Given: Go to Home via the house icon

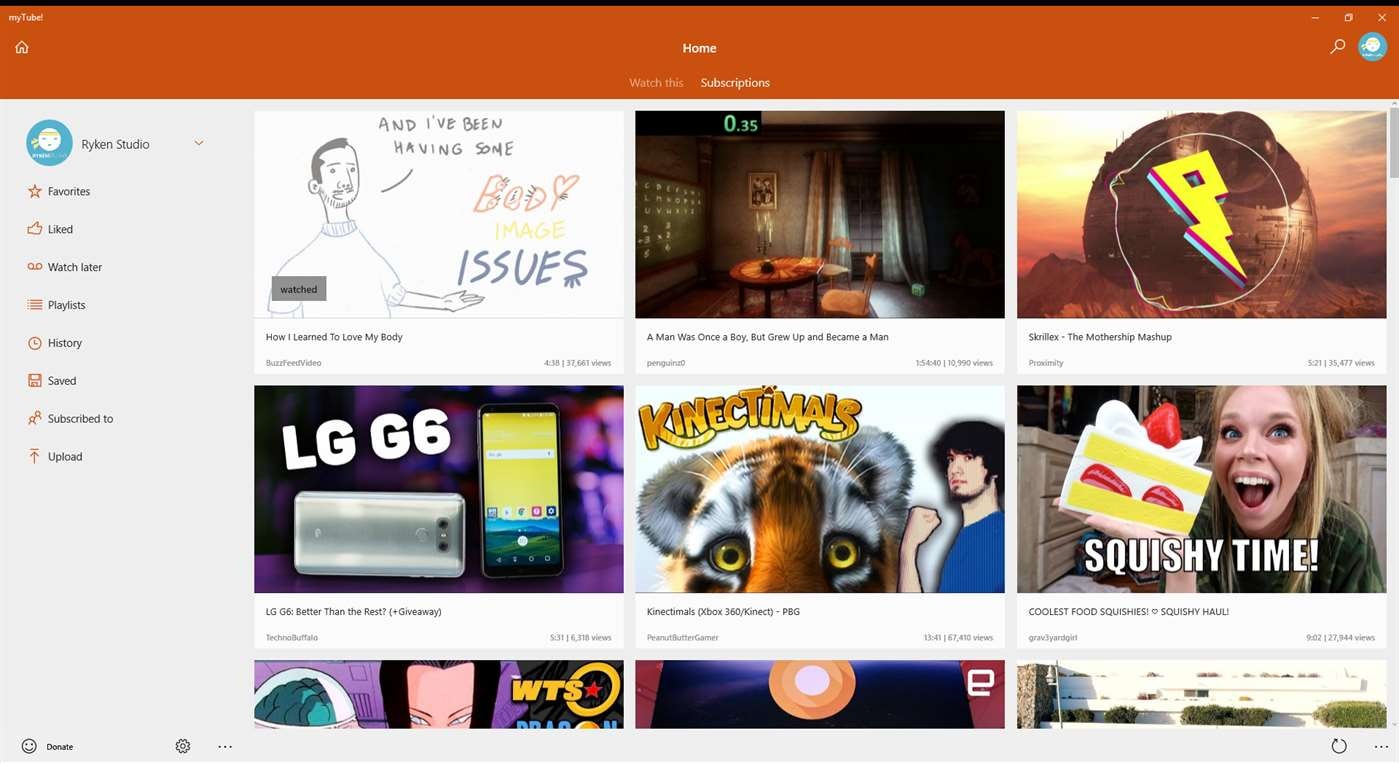Looking at the screenshot, I should tap(21, 46).
